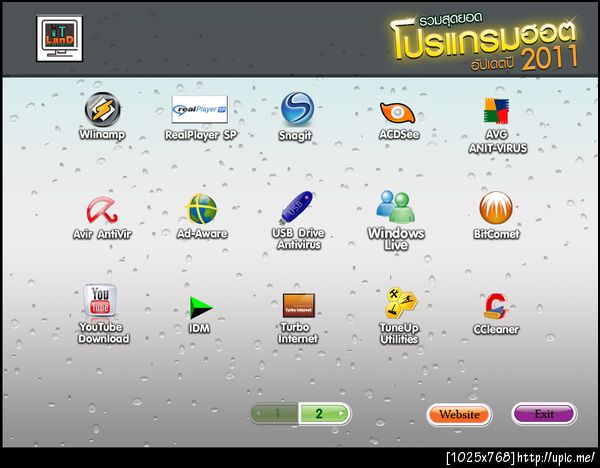
Task: Click the "Turbo Internet" label text
Action: [298, 333]
